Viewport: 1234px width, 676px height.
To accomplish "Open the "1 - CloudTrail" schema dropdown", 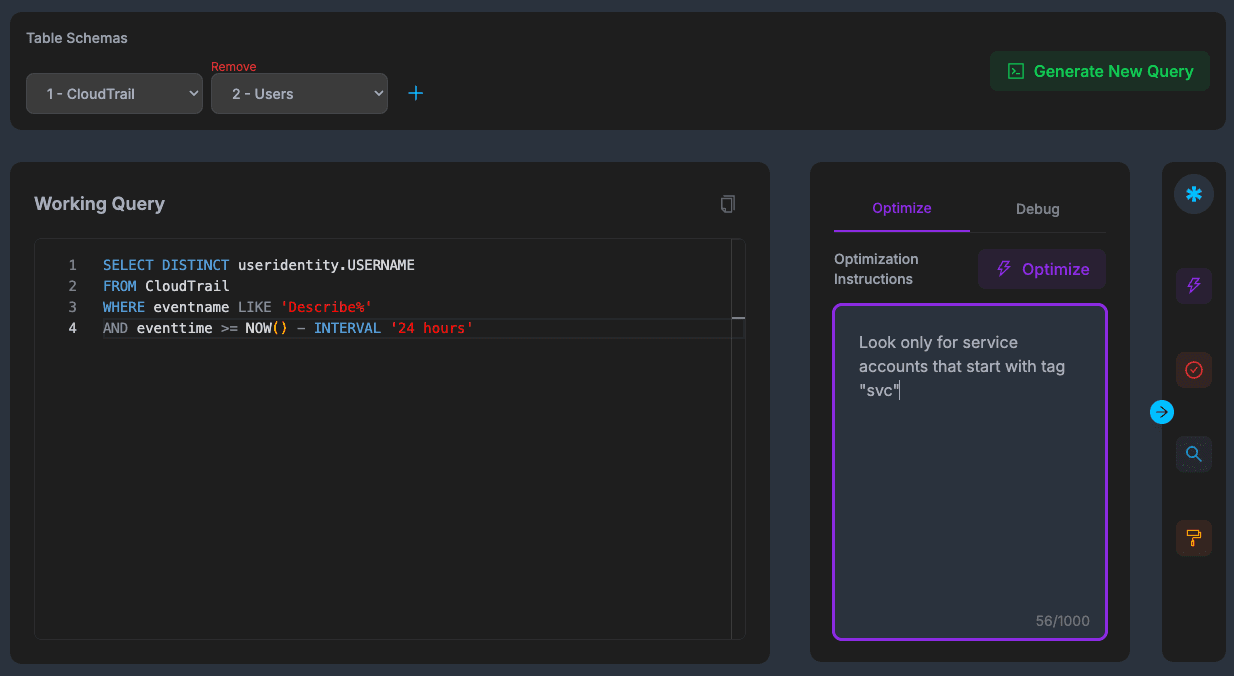I will tap(114, 93).
